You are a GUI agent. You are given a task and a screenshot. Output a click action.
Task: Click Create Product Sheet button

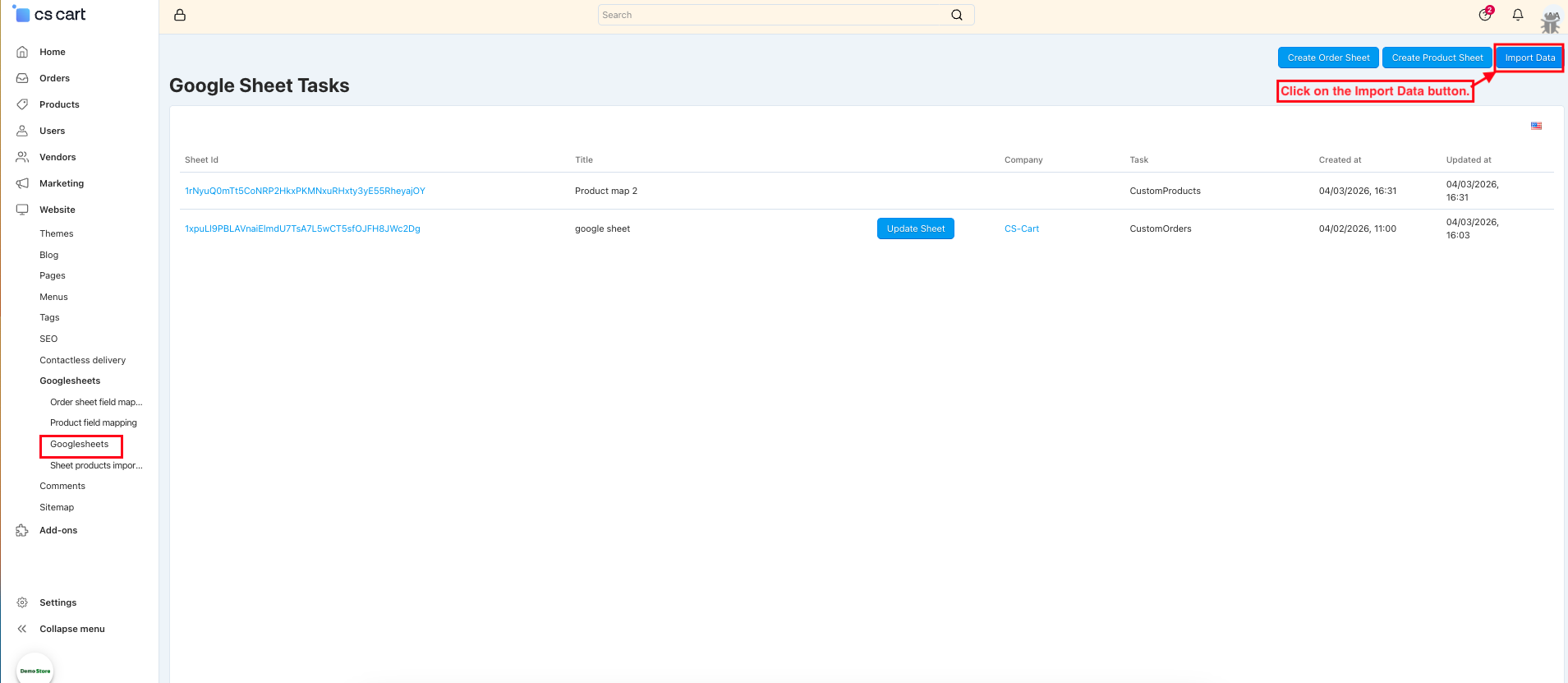click(x=1437, y=58)
